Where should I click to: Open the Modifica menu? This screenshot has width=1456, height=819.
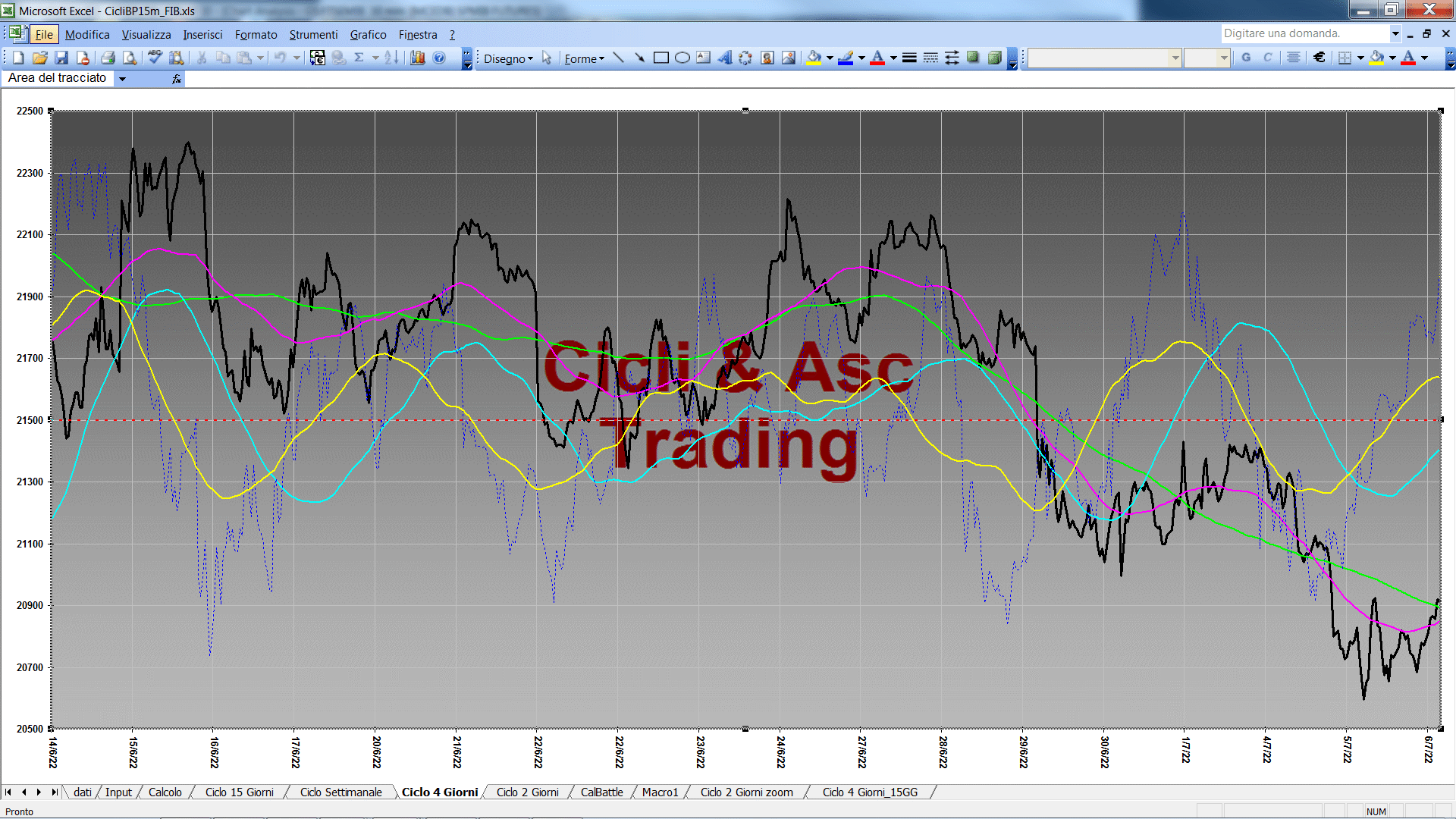[87, 35]
